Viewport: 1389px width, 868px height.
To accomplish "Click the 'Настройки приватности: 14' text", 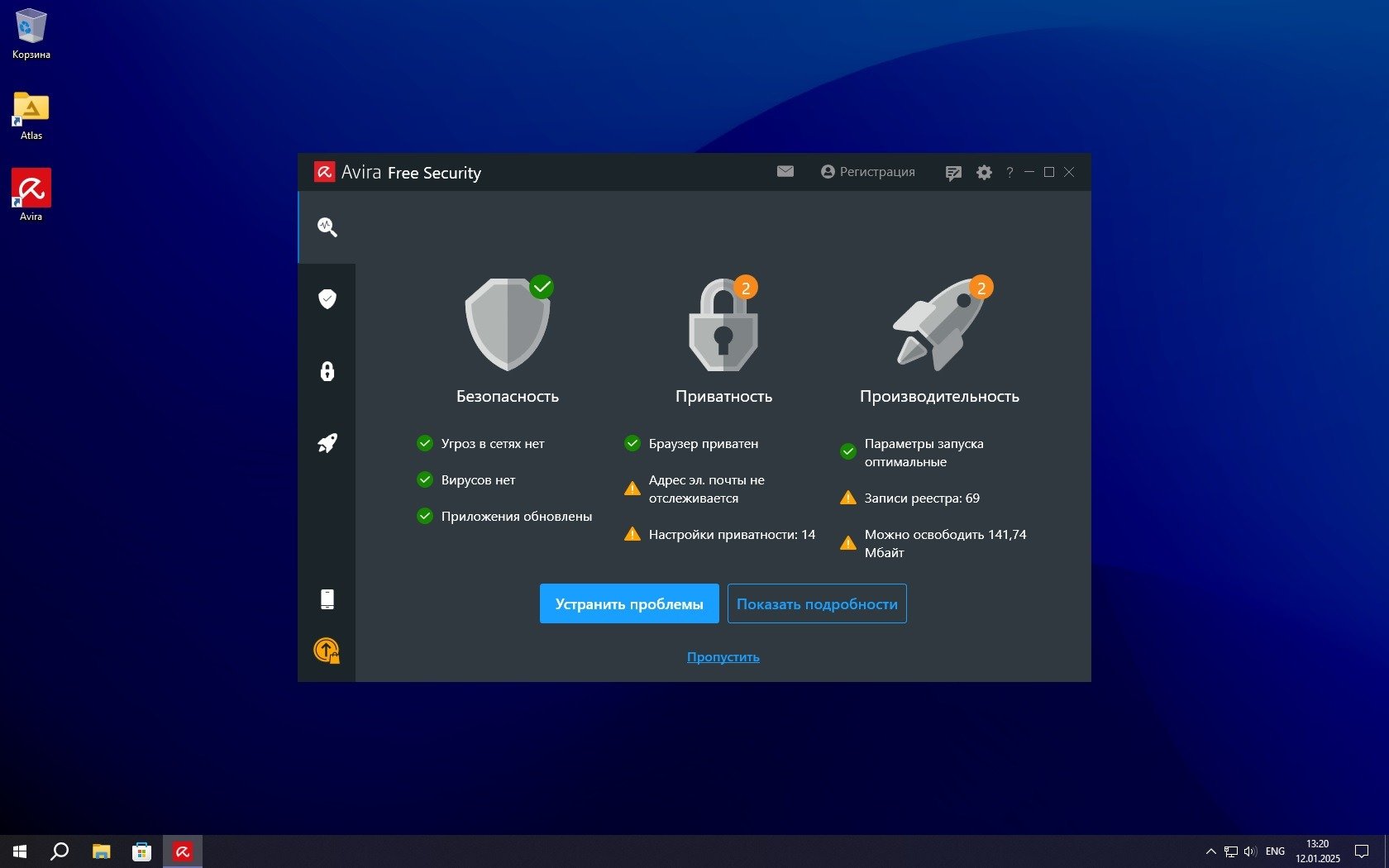I will click(x=732, y=534).
